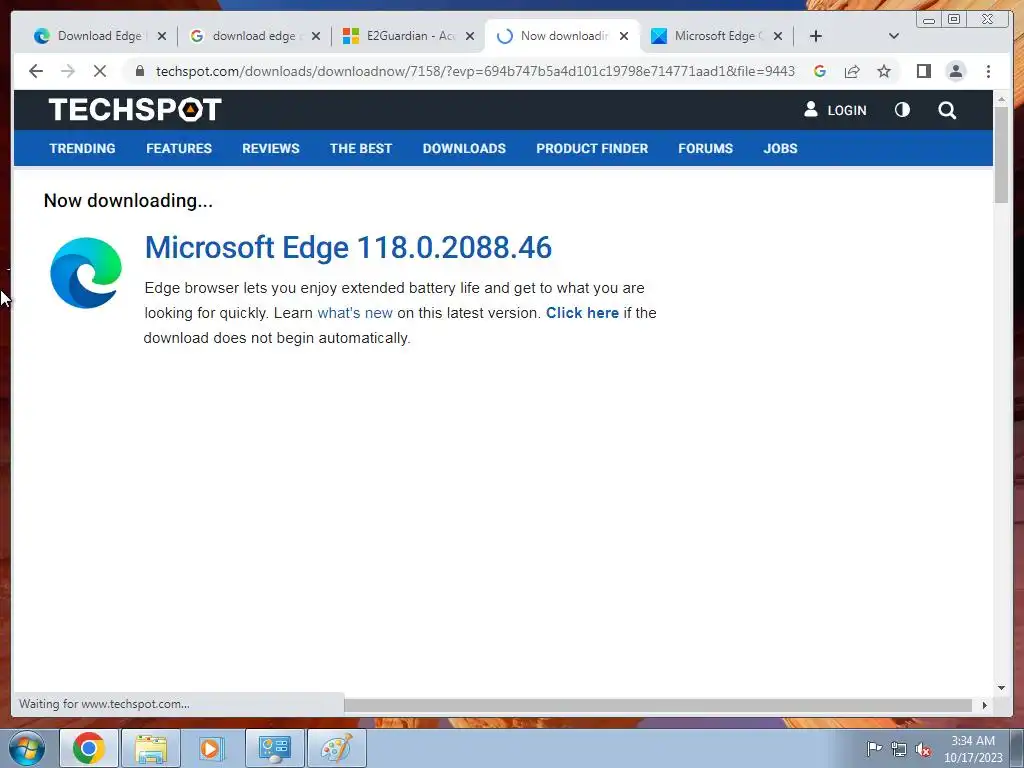Bookmark this tab with the star
Screen dimensions: 1024x768
[884, 71]
